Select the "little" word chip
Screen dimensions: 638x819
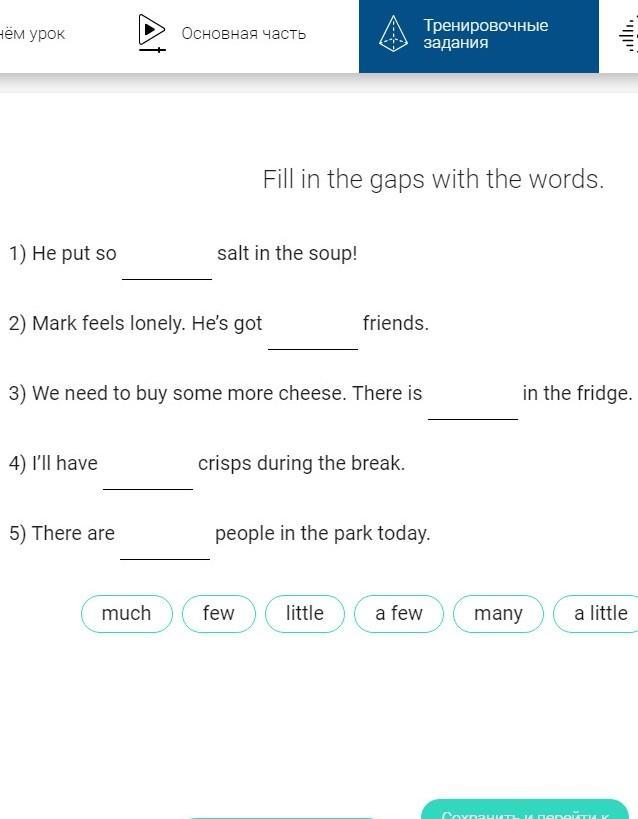[x=305, y=614]
